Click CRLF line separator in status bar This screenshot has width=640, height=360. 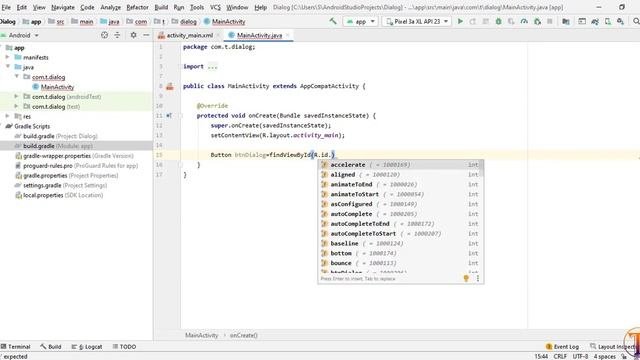tap(560, 356)
